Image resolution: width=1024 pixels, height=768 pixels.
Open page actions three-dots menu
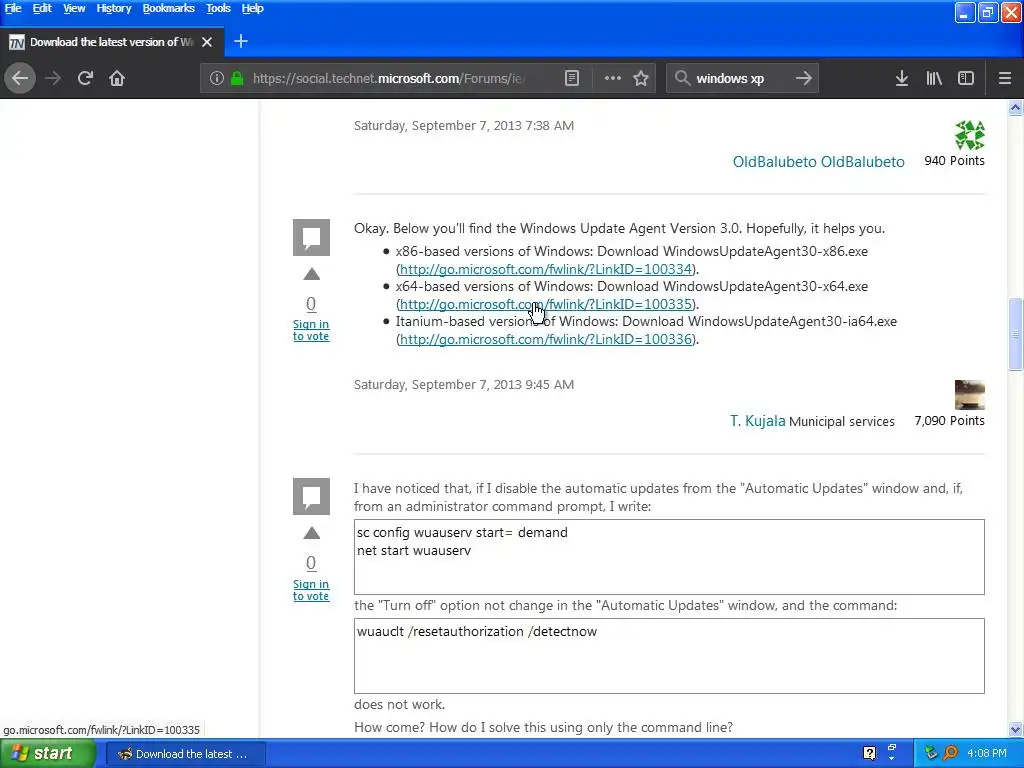pos(613,78)
